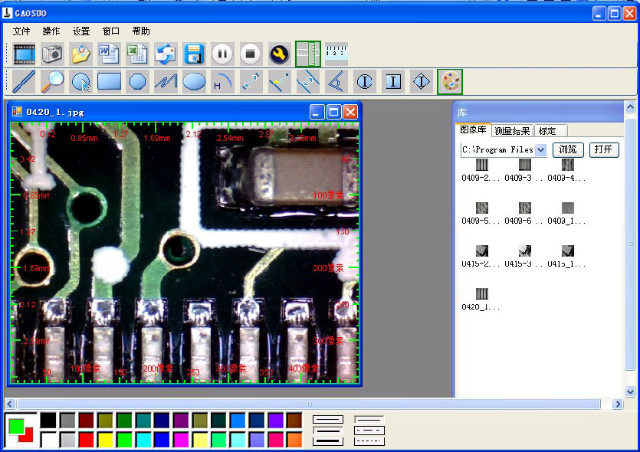
Task: Open the 文件 menu
Action: click(21, 31)
